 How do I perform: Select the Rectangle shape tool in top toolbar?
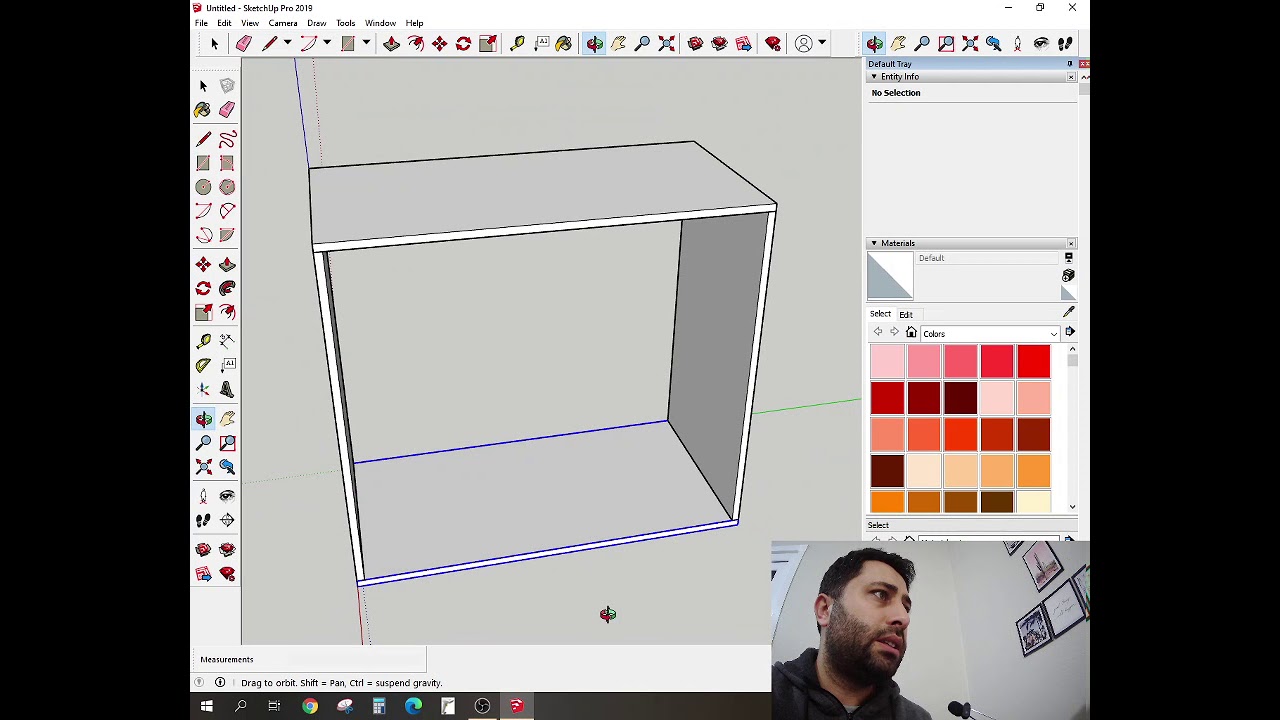point(348,43)
